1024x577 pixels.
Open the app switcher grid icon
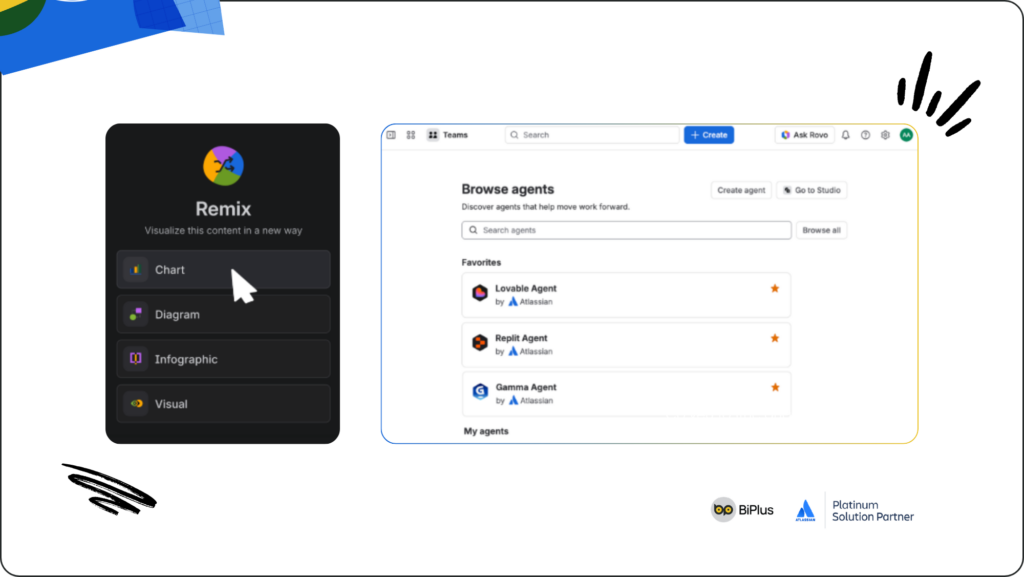(x=411, y=135)
